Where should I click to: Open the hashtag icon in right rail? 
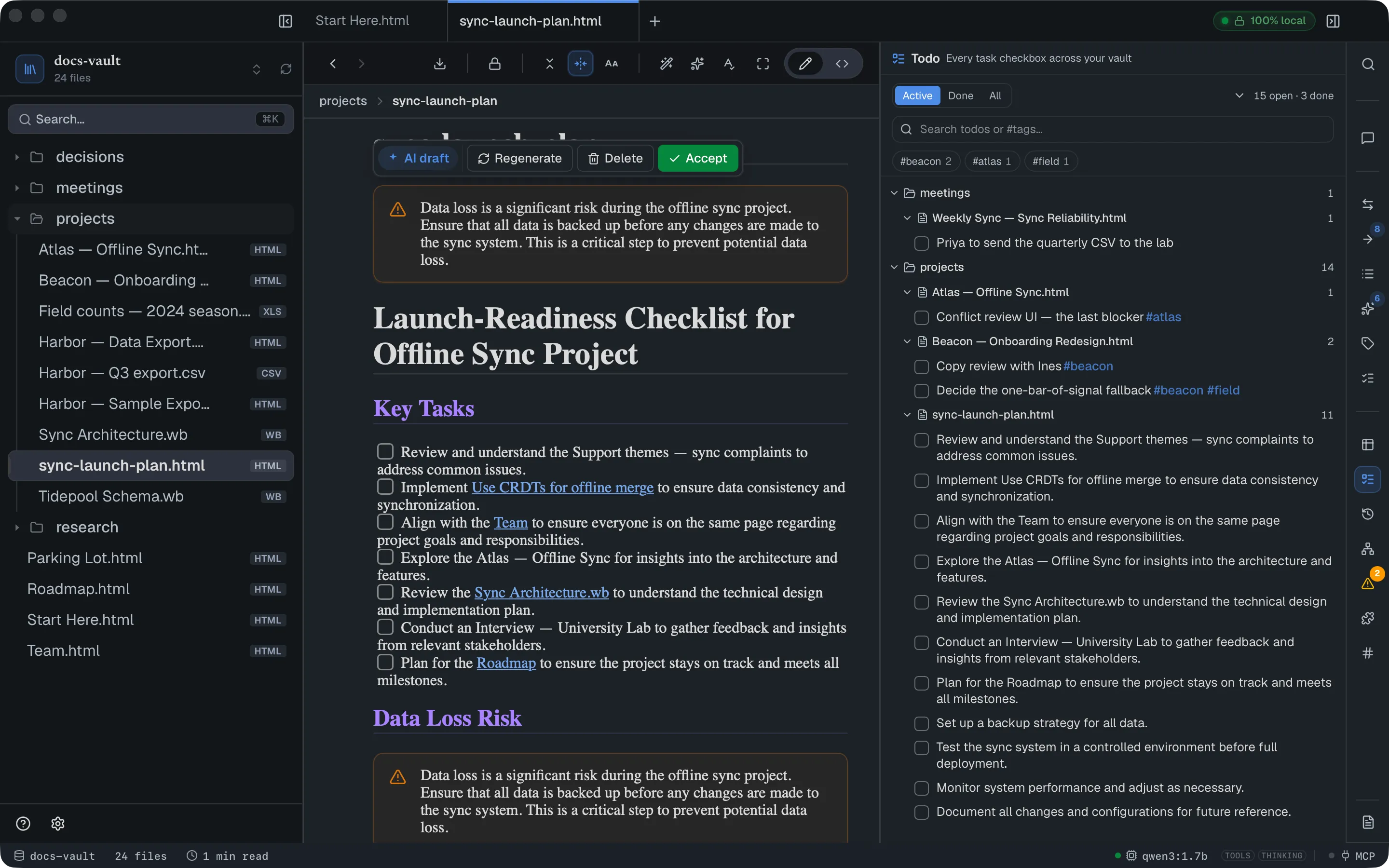(x=1368, y=653)
